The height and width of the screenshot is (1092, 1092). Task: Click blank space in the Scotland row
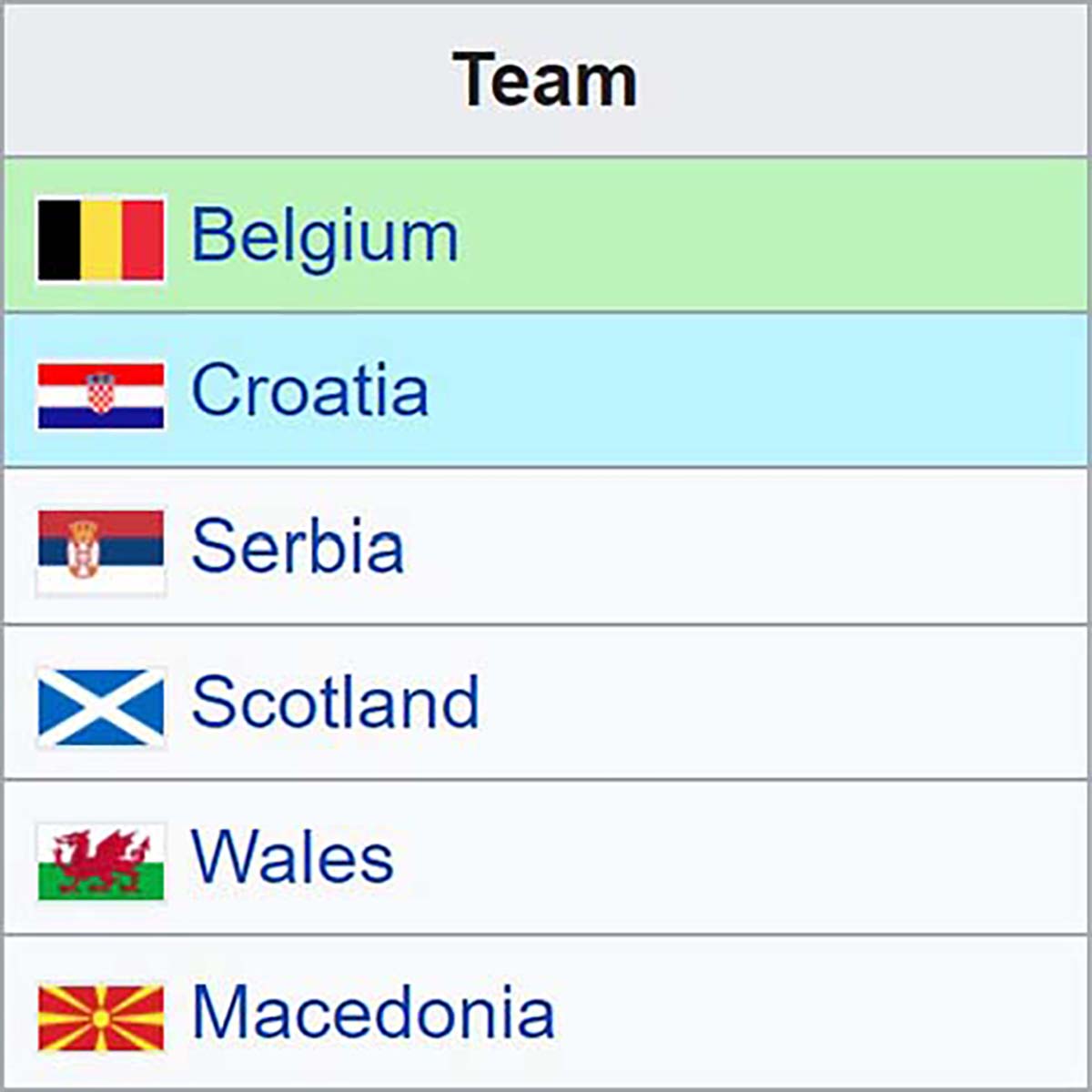pyautogui.click(x=783, y=702)
